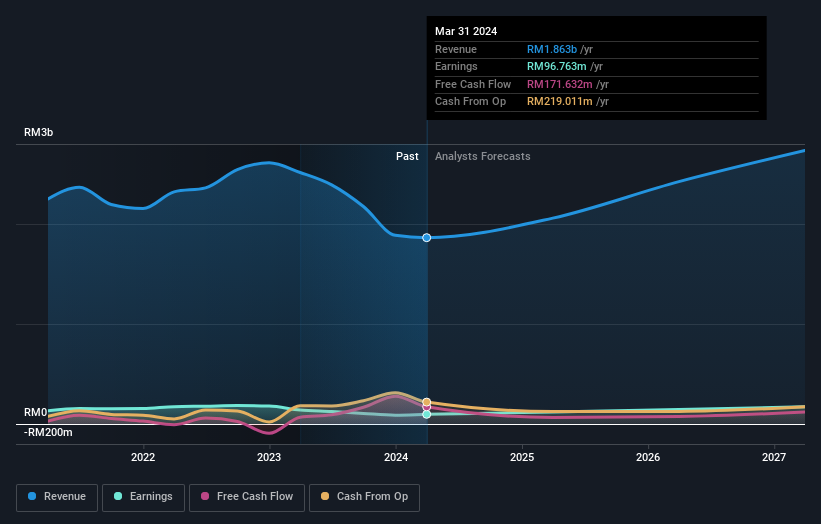Click the RM96.763m earnings value

click(557, 66)
